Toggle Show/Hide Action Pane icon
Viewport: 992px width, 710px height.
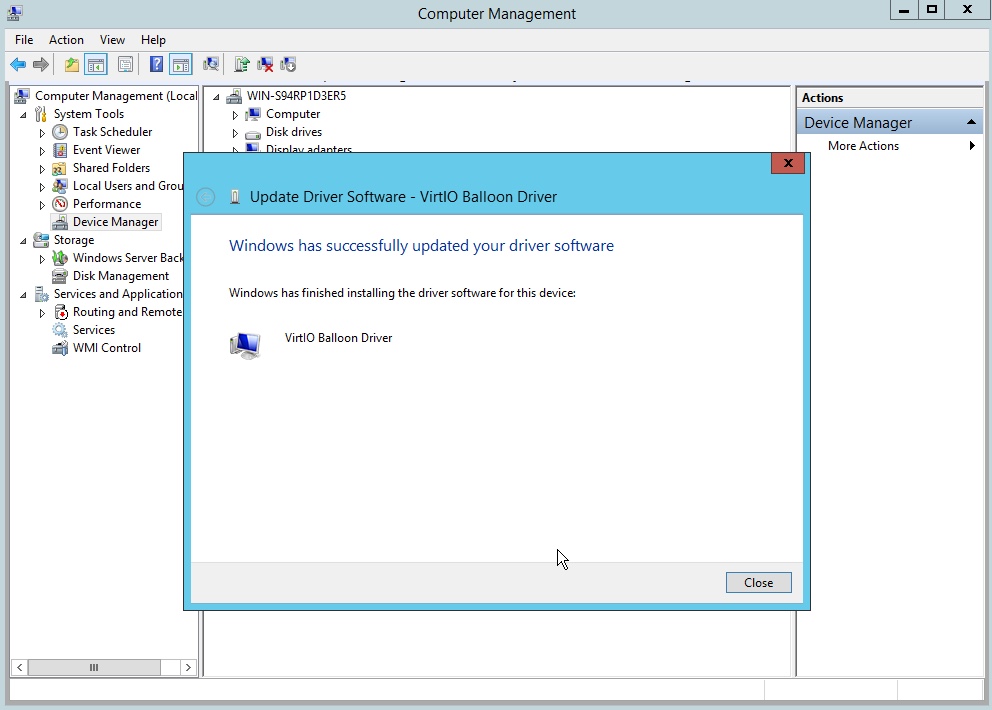point(181,64)
